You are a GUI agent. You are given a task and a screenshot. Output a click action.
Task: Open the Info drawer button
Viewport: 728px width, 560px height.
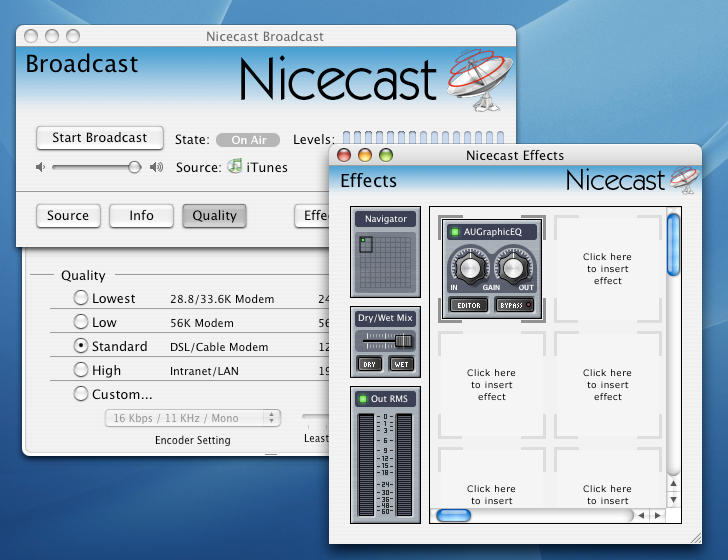coord(141,216)
